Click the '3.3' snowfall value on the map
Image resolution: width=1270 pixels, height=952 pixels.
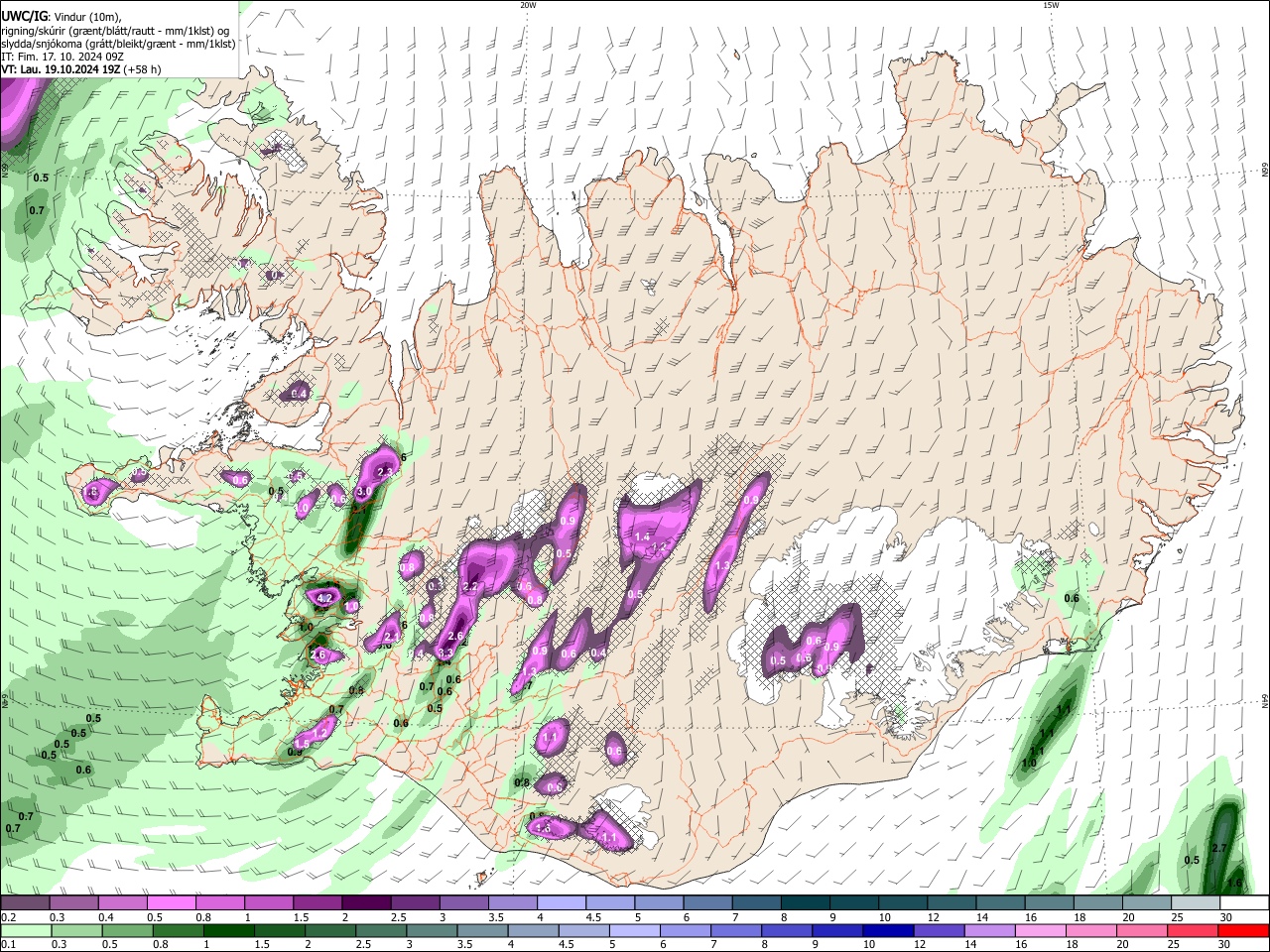pos(444,653)
